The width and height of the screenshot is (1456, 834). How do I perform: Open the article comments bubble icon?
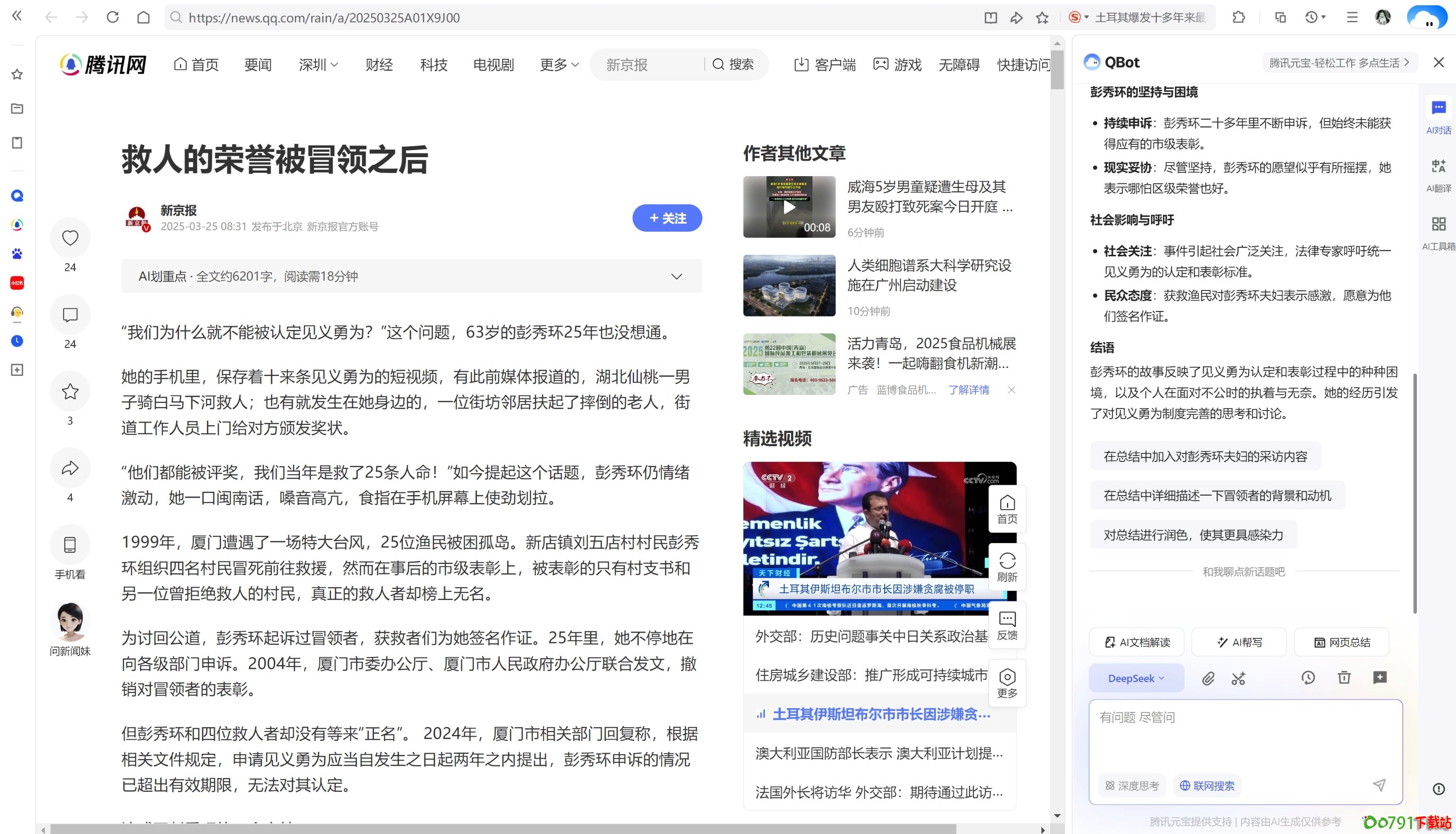(x=70, y=314)
